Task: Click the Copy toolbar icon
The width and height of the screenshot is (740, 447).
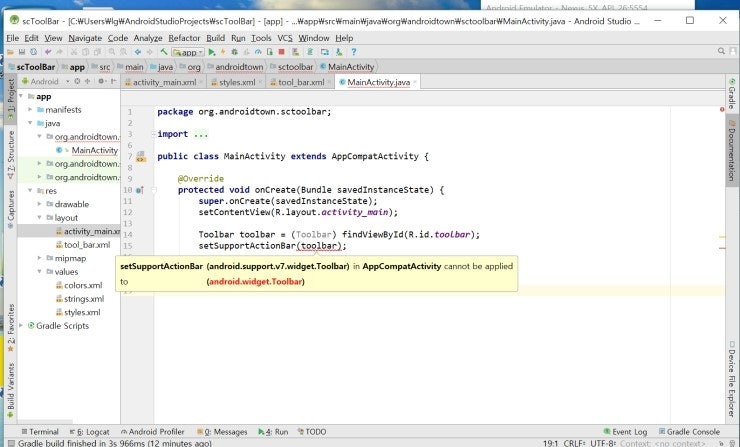Action: 85,52
